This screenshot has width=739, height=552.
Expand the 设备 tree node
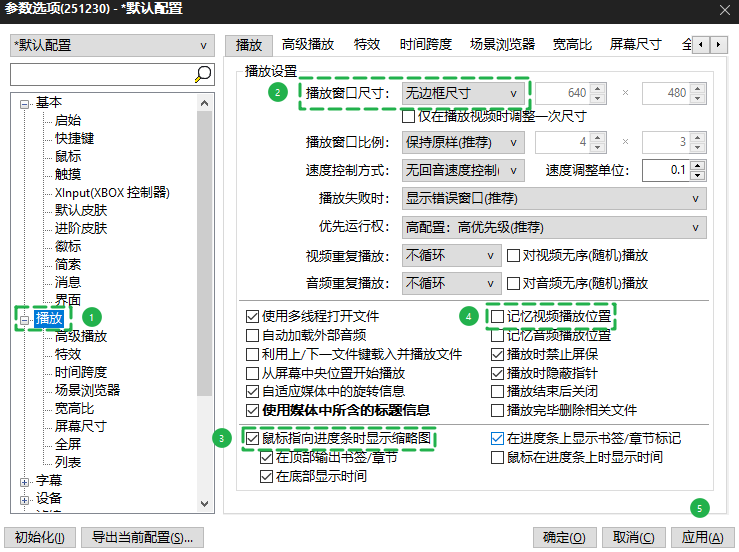(24, 498)
